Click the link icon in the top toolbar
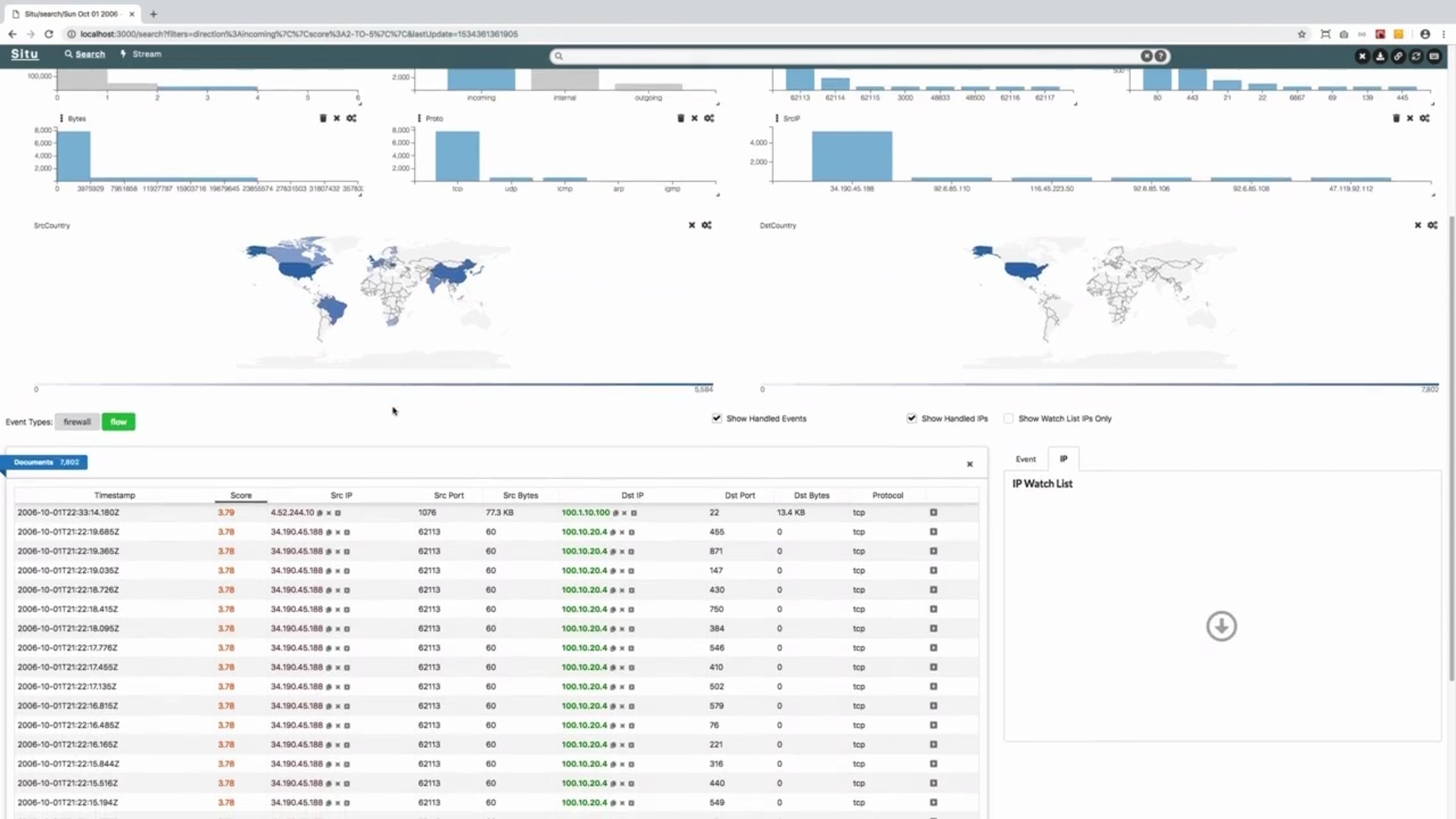Image resolution: width=1456 pixels, height=819 pixels. coord(1398,56)
